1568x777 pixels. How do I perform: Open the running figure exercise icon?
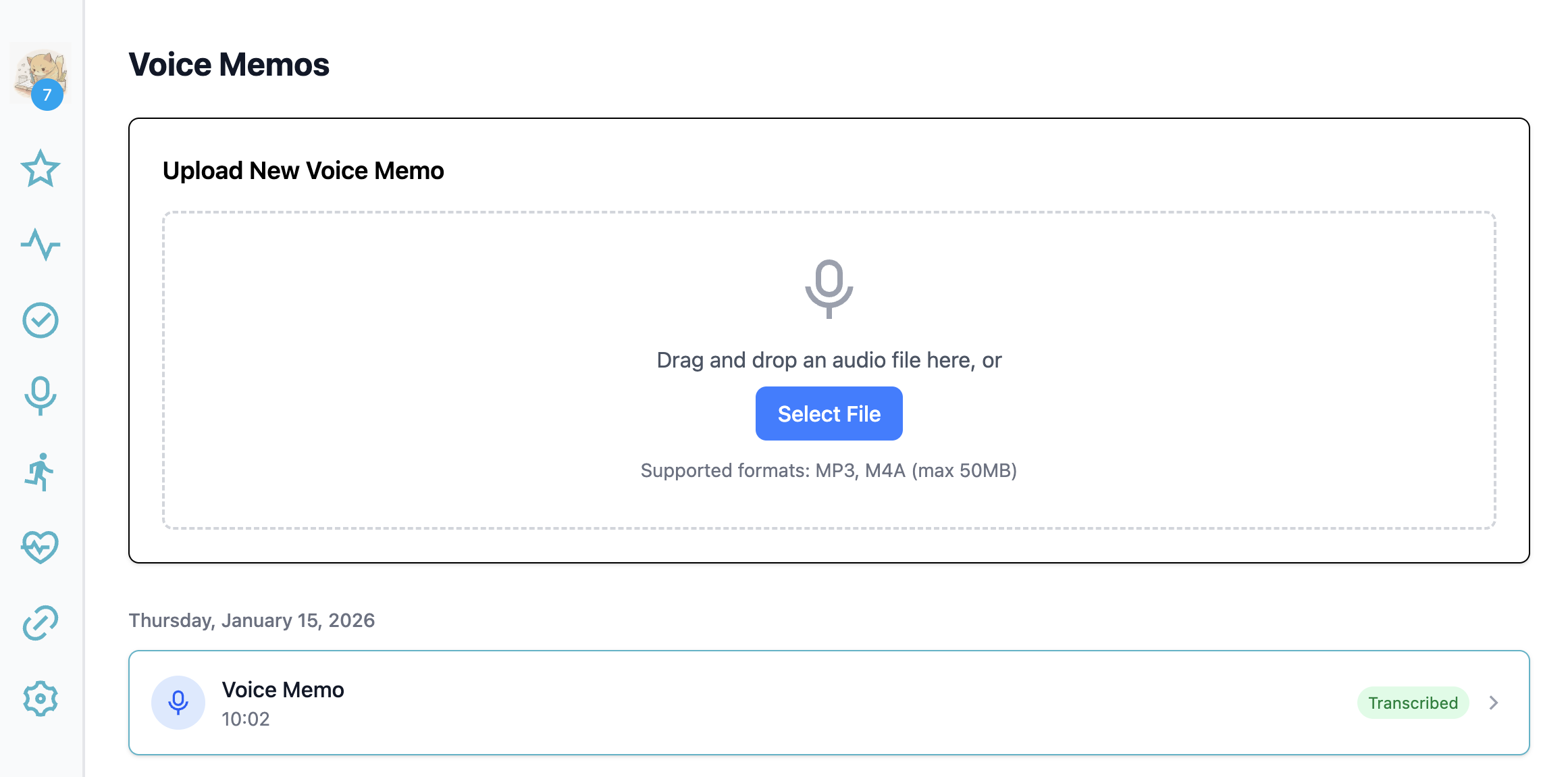41,472
